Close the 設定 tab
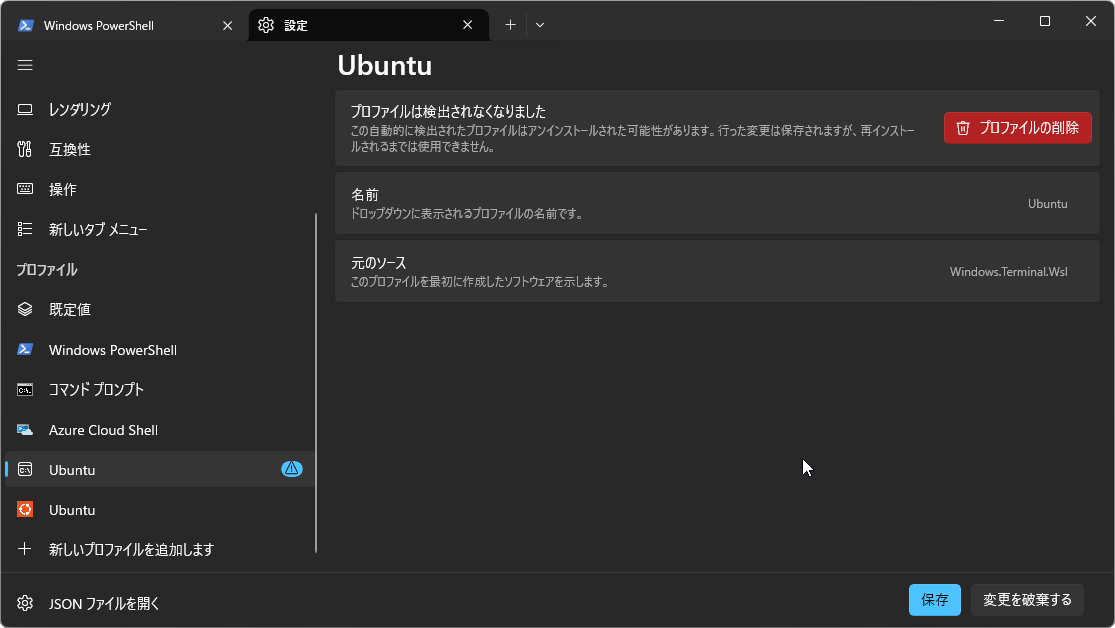 (467, 25)
